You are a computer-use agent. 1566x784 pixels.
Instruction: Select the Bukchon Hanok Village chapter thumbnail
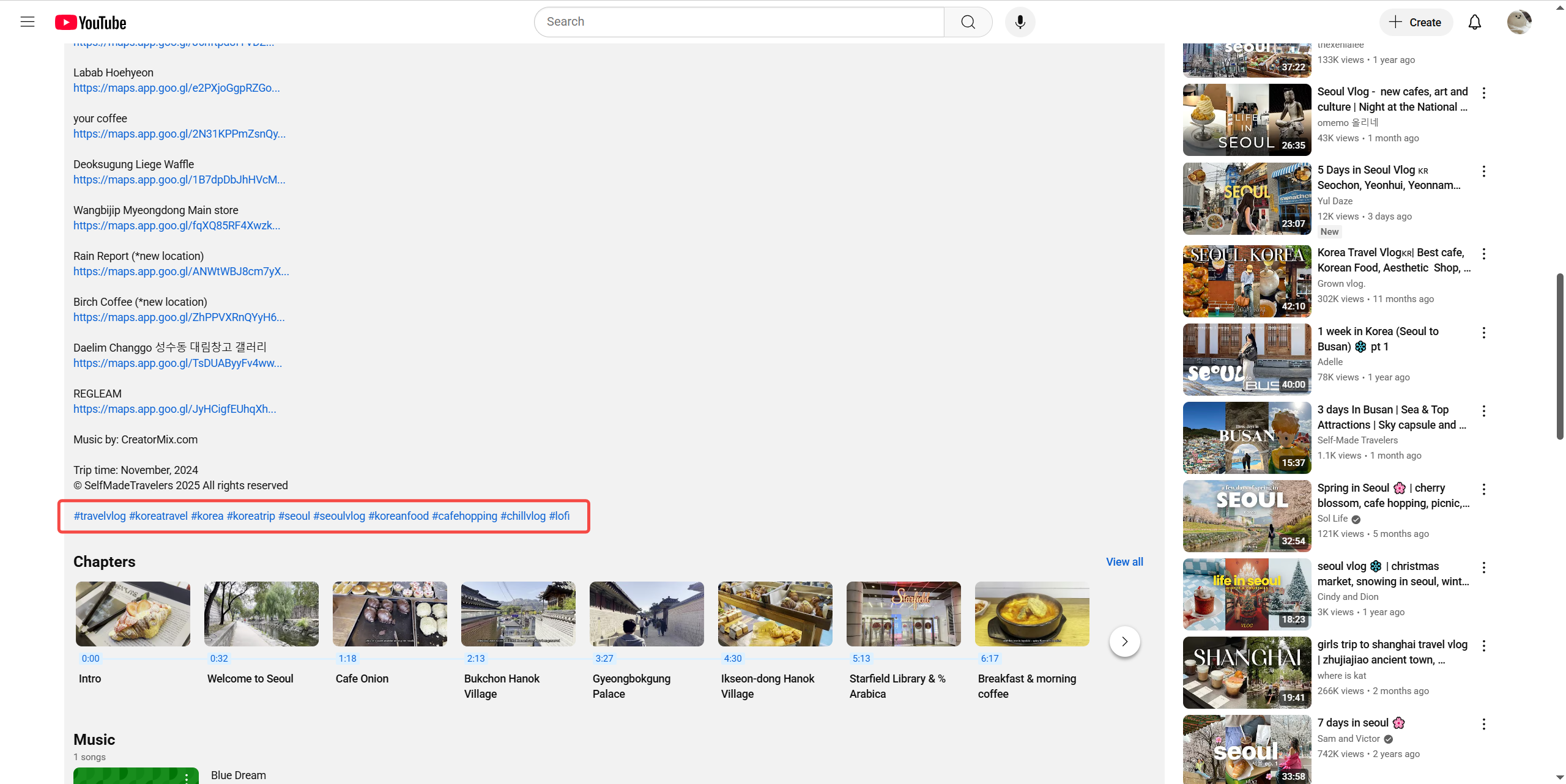tap(518, 613)
